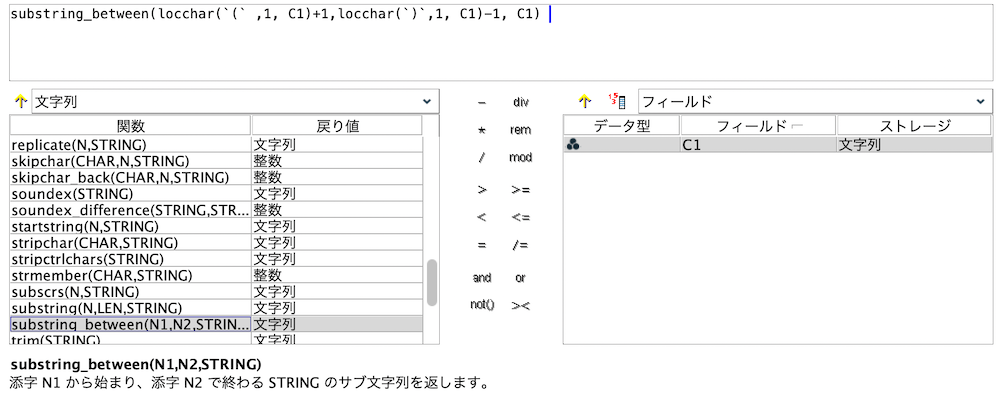Select stripchar(CHAR,STRING) function
Screen dimensions: 1000x396
(x=131, y=243)
